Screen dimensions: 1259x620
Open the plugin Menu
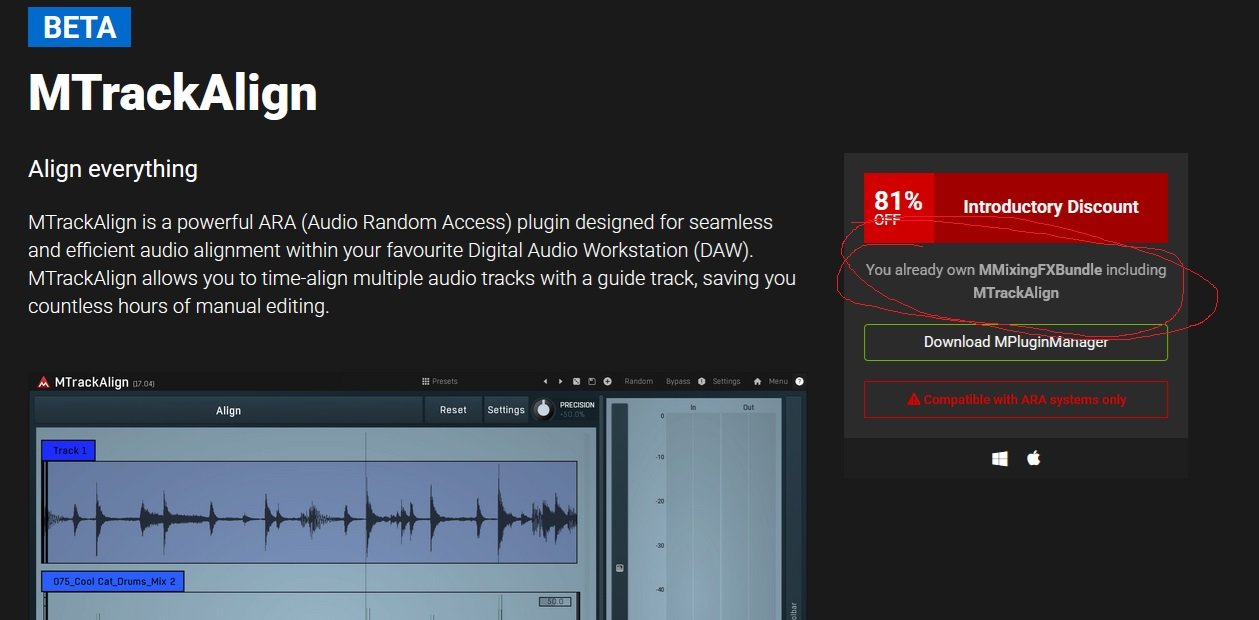pyautogui.click(x=778, y=381)
